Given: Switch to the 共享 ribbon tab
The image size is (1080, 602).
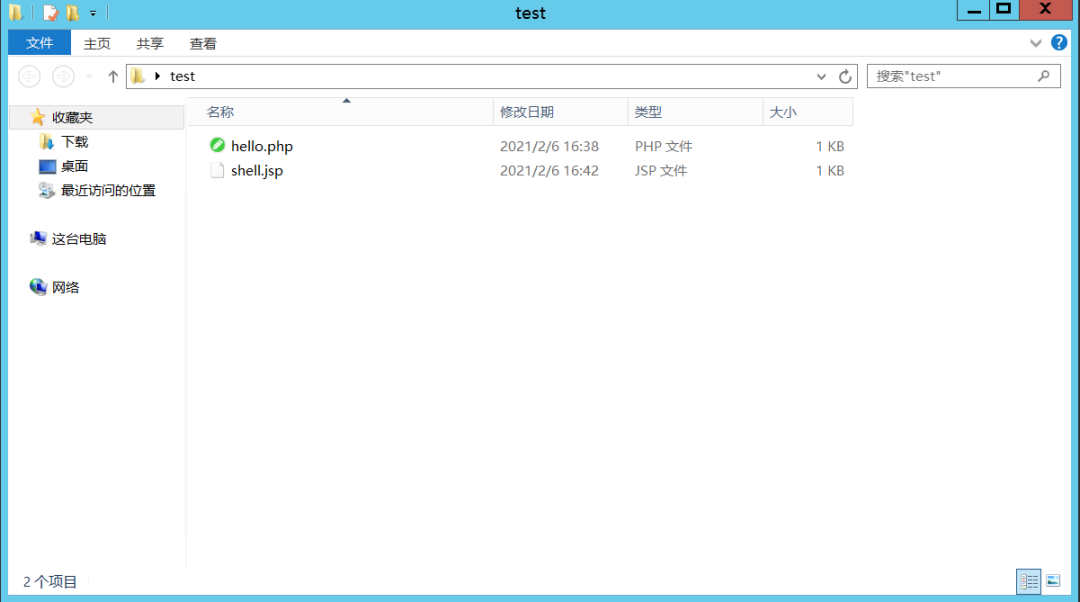Looking at the screenshot, I should (x=150, y=43).
